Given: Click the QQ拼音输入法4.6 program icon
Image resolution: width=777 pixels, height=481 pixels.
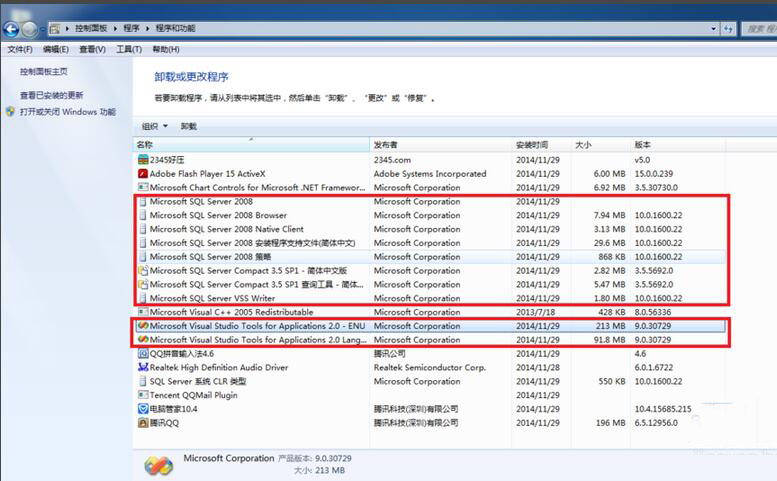Looking at the screenshot, I should [x=143, y=354].
